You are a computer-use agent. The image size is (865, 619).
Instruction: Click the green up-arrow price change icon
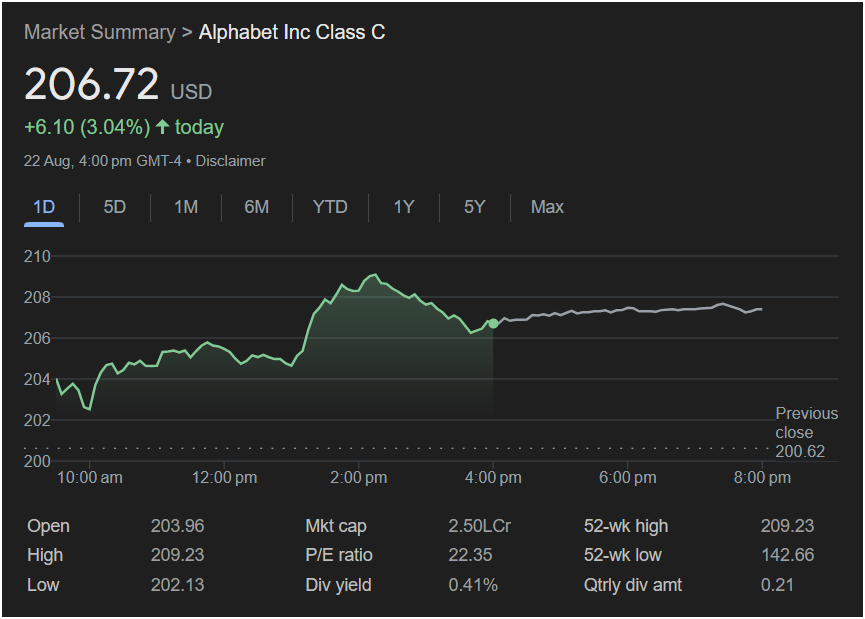162,127
